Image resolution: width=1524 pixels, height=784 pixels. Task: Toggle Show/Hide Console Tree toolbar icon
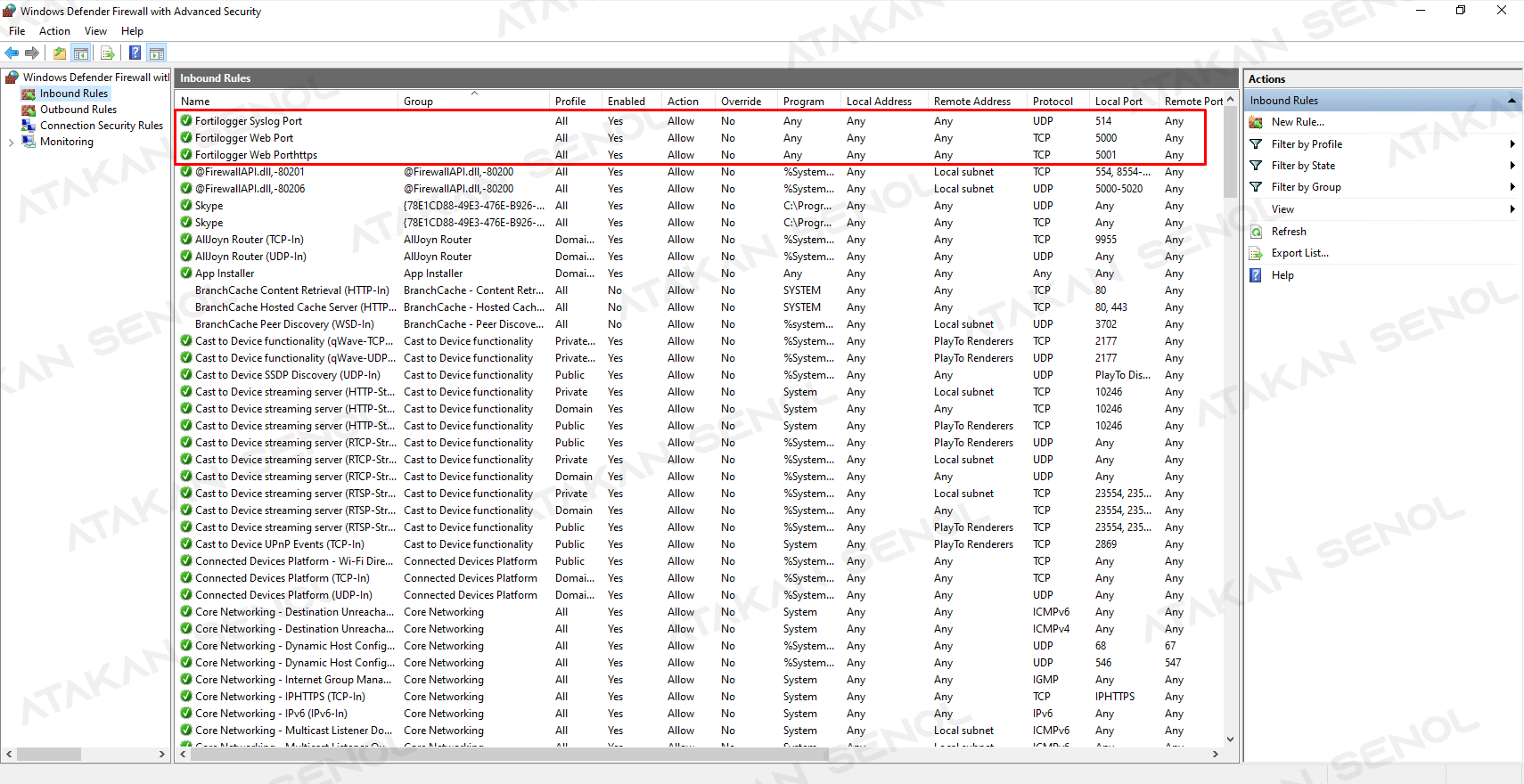[x=81, y=53]
